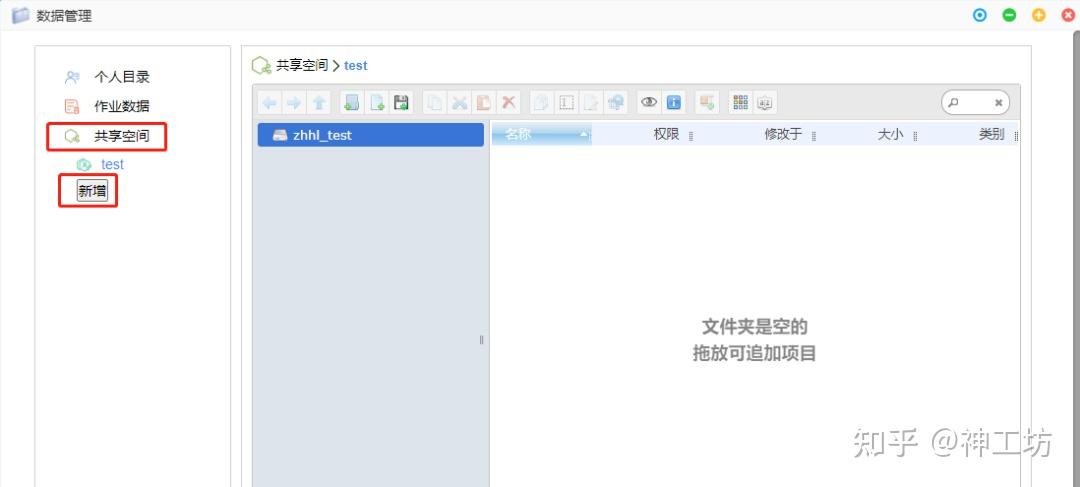Screen dimensions: 1080x487
Task: Click the extract archive toolbar icon
Action: point(707,103)
